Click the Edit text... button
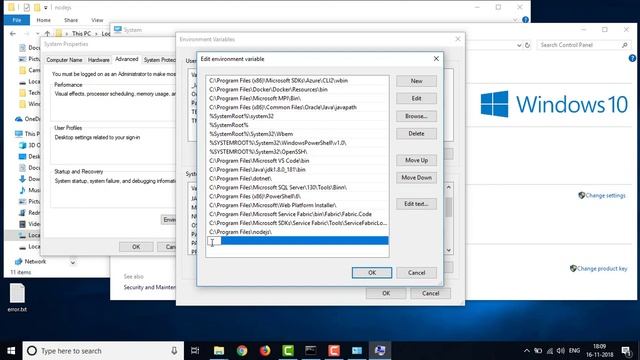 (x=416, y=204)
